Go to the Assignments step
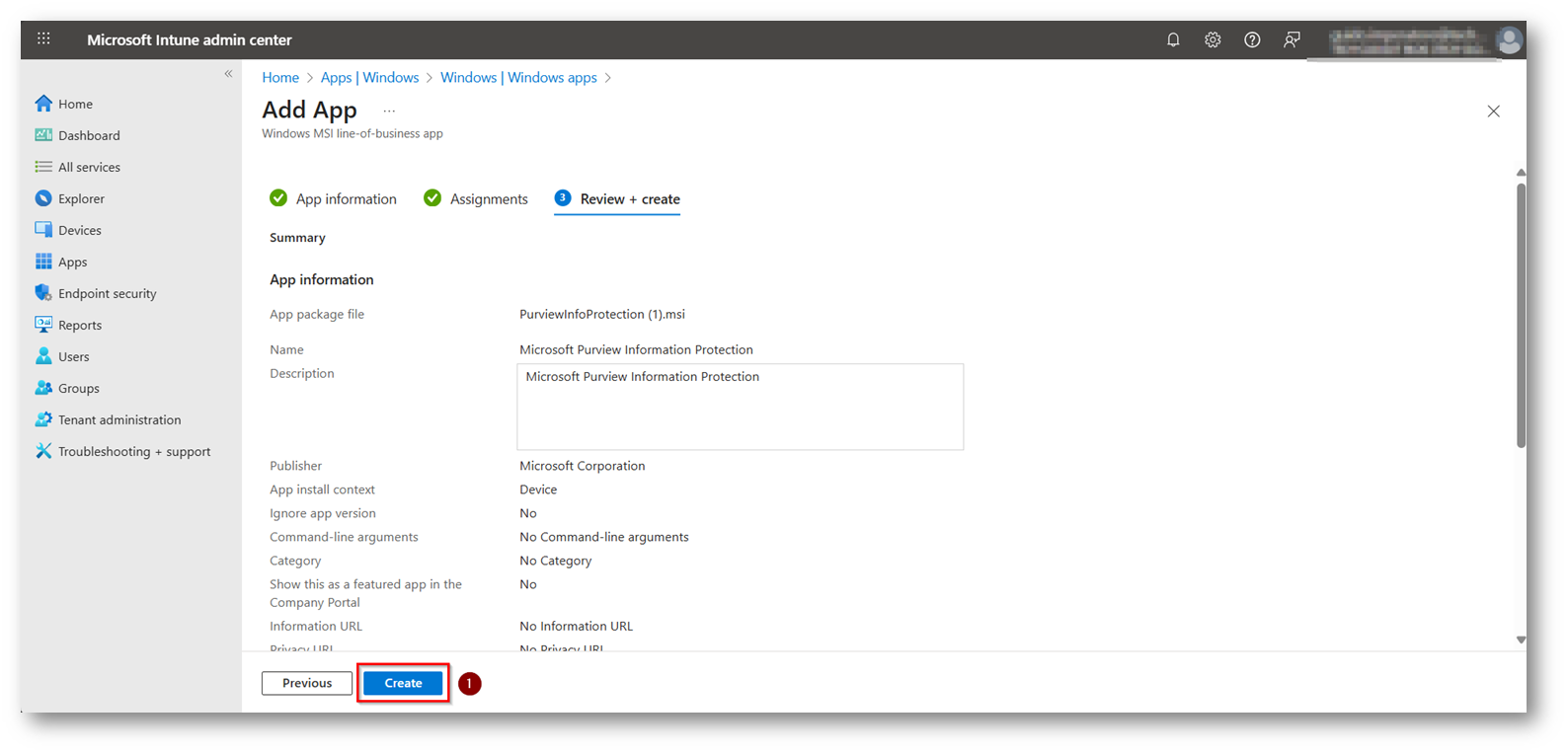This screenshot has width=1568, height=754. pos(476,199)
